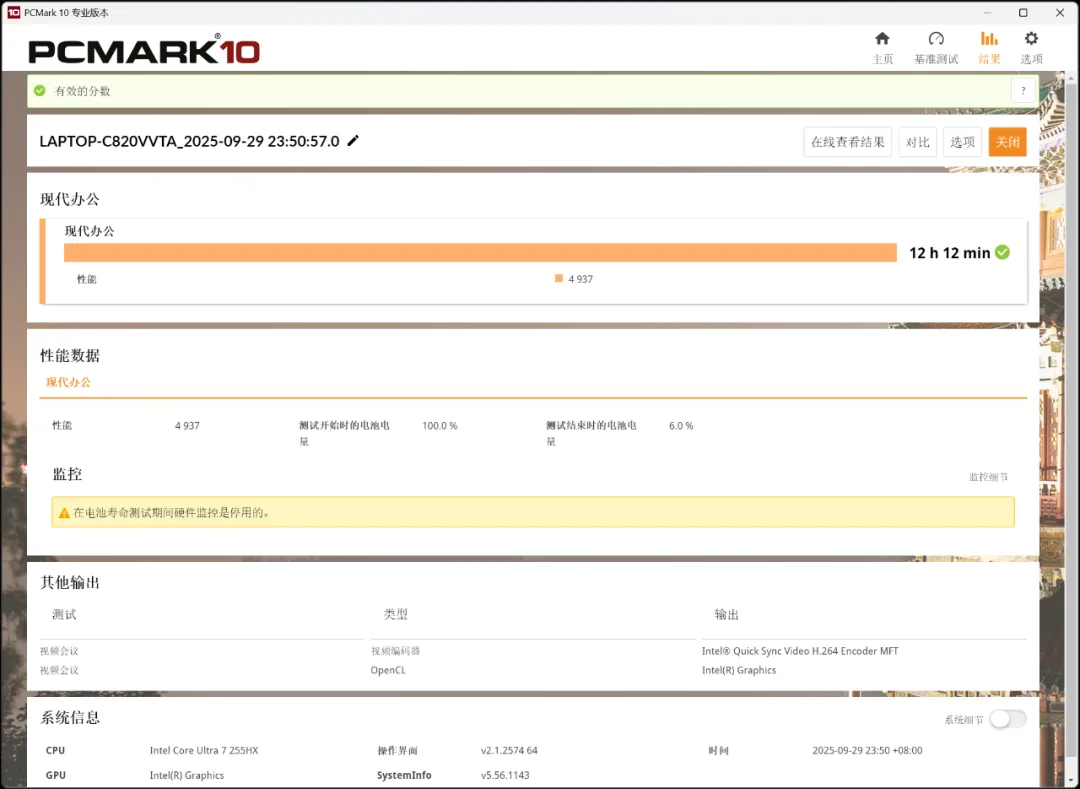Click the warning triangle in monitoring notice
The height and width of the screenshot is (789, 1080).
click(x=64, y=513)
